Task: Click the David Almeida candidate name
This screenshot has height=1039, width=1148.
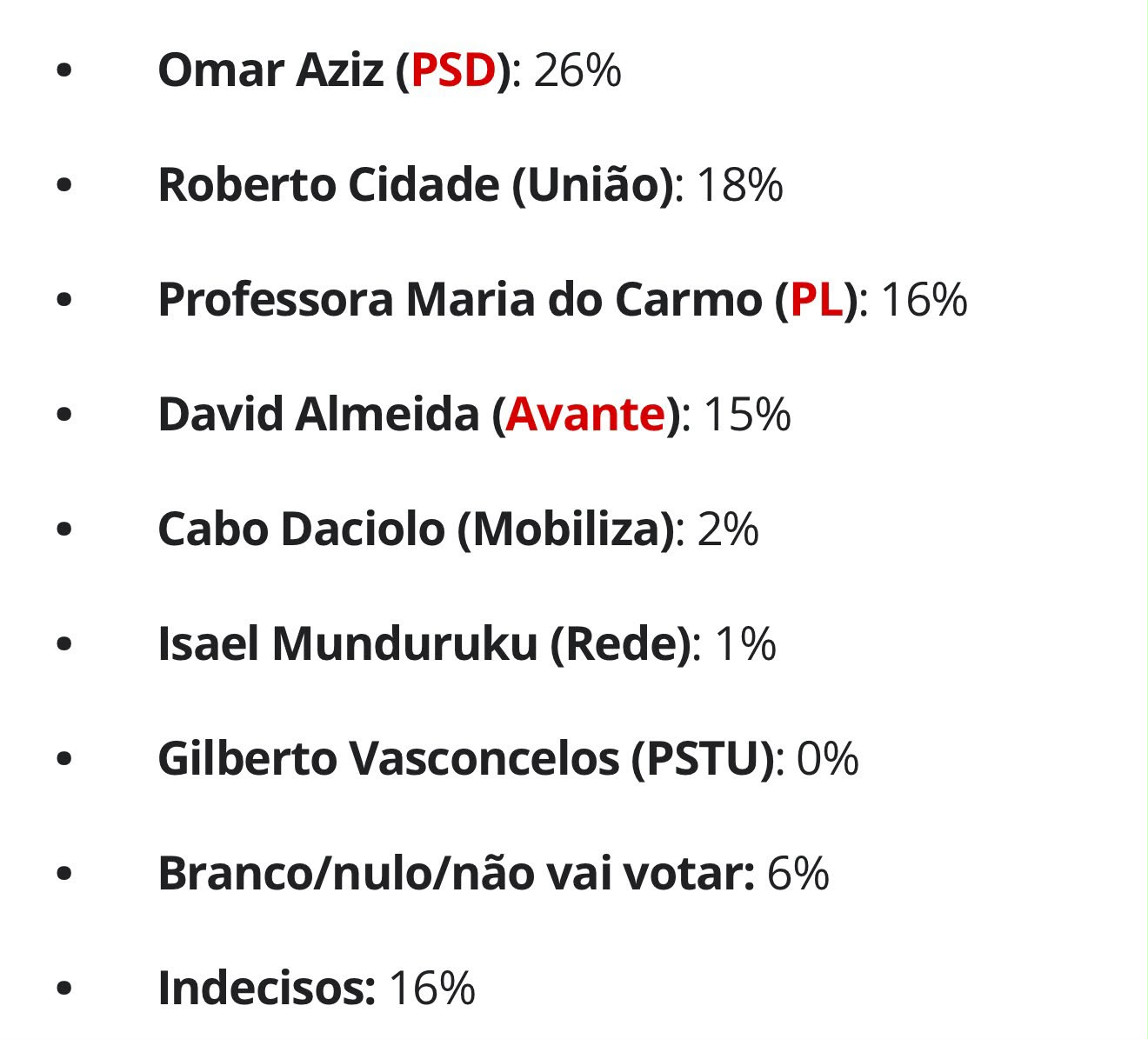Action: point(318,415)
